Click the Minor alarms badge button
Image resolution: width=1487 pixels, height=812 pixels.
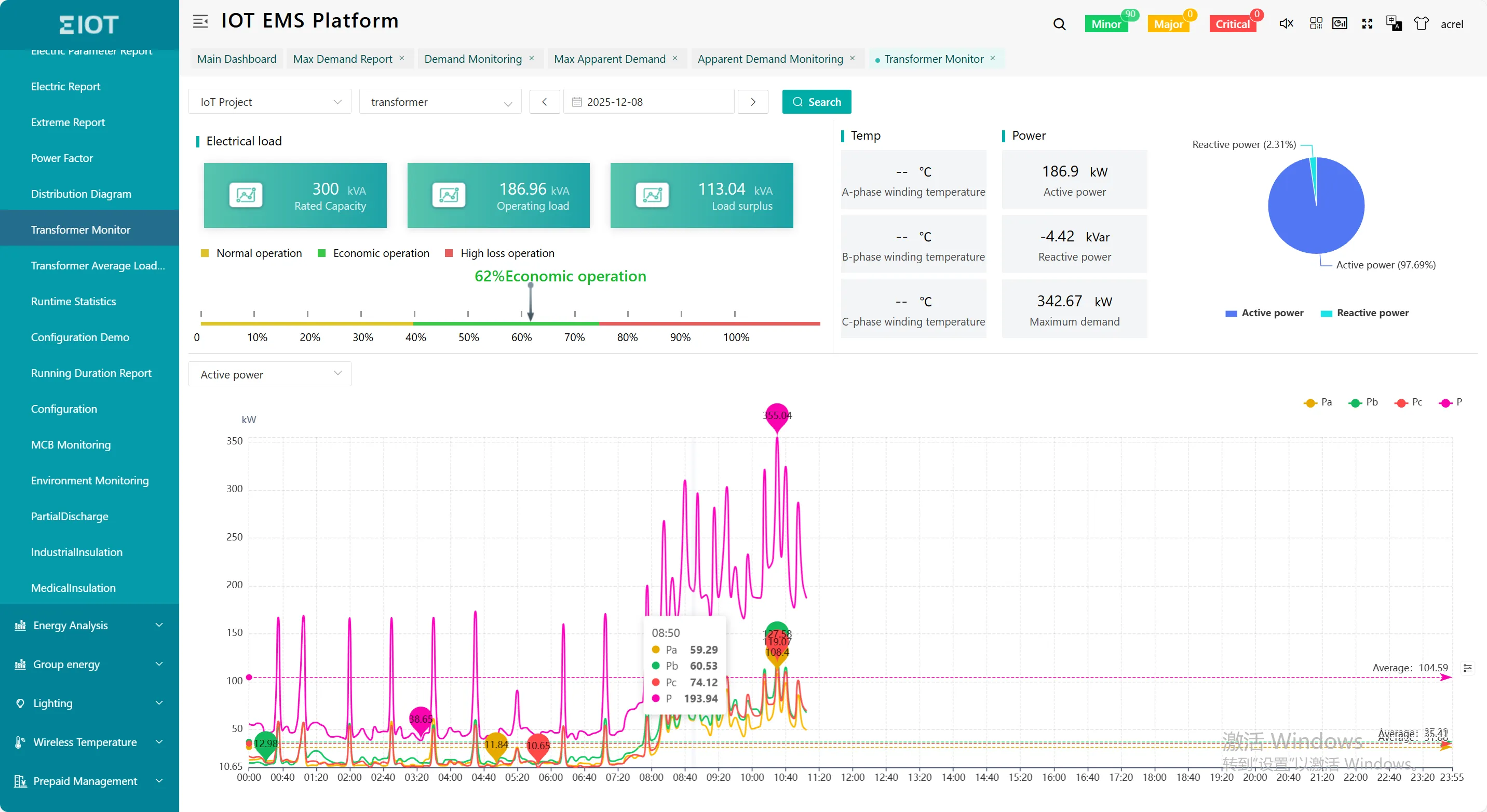(x=1105, y=24)
